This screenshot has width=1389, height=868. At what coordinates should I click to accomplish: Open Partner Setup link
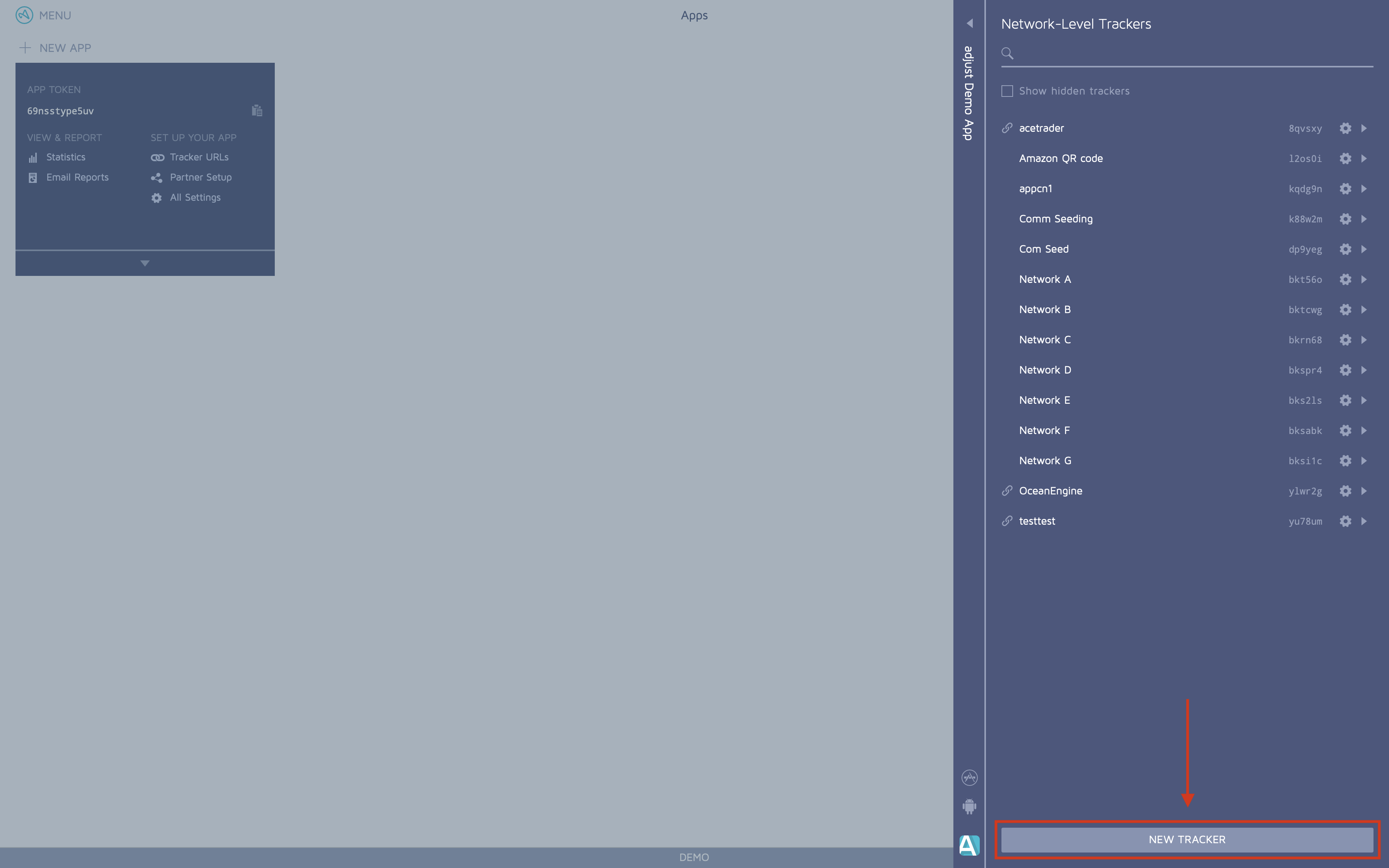(x=200, y=177)
